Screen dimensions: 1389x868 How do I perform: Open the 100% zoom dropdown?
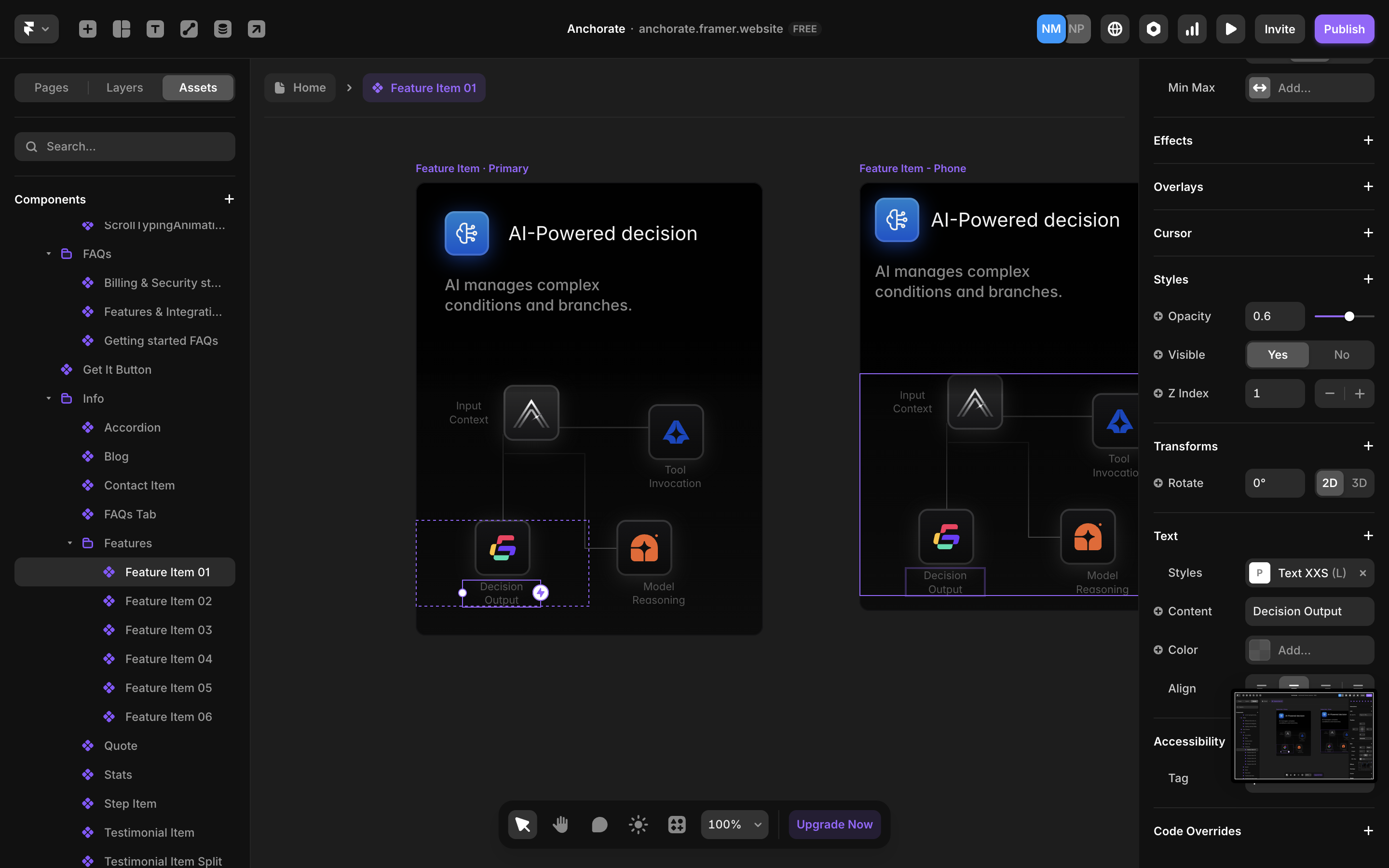tap(734, 825)
